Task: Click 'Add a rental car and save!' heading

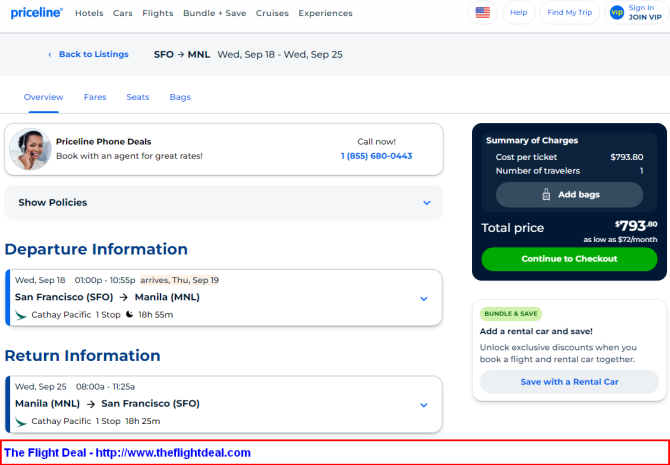Action: tap(536, 332)
